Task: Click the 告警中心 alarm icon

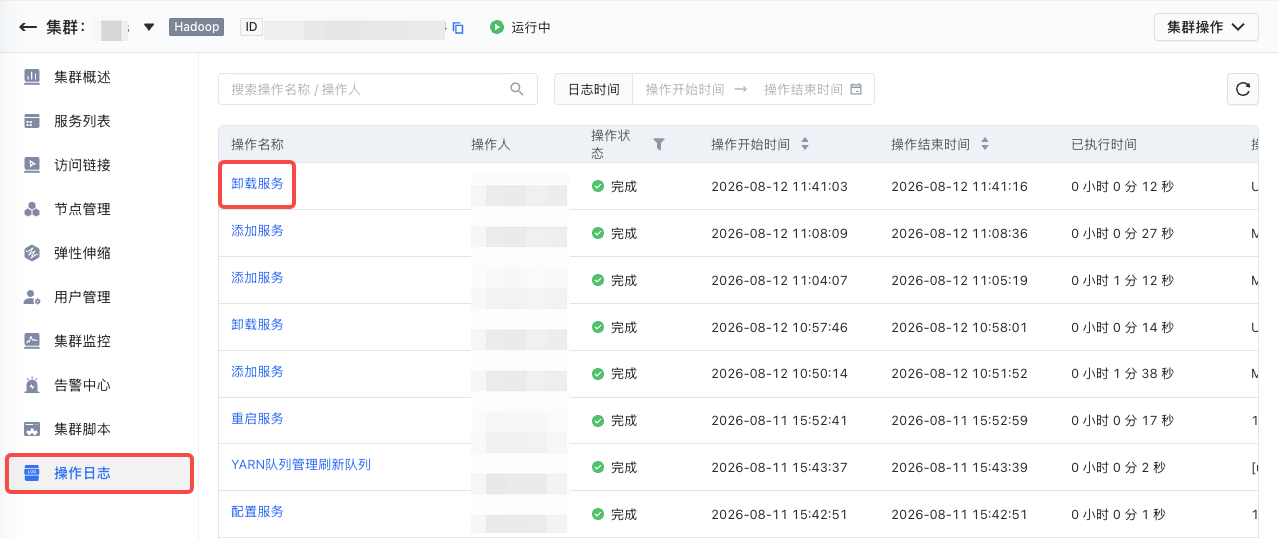Action: coord(32,385)
